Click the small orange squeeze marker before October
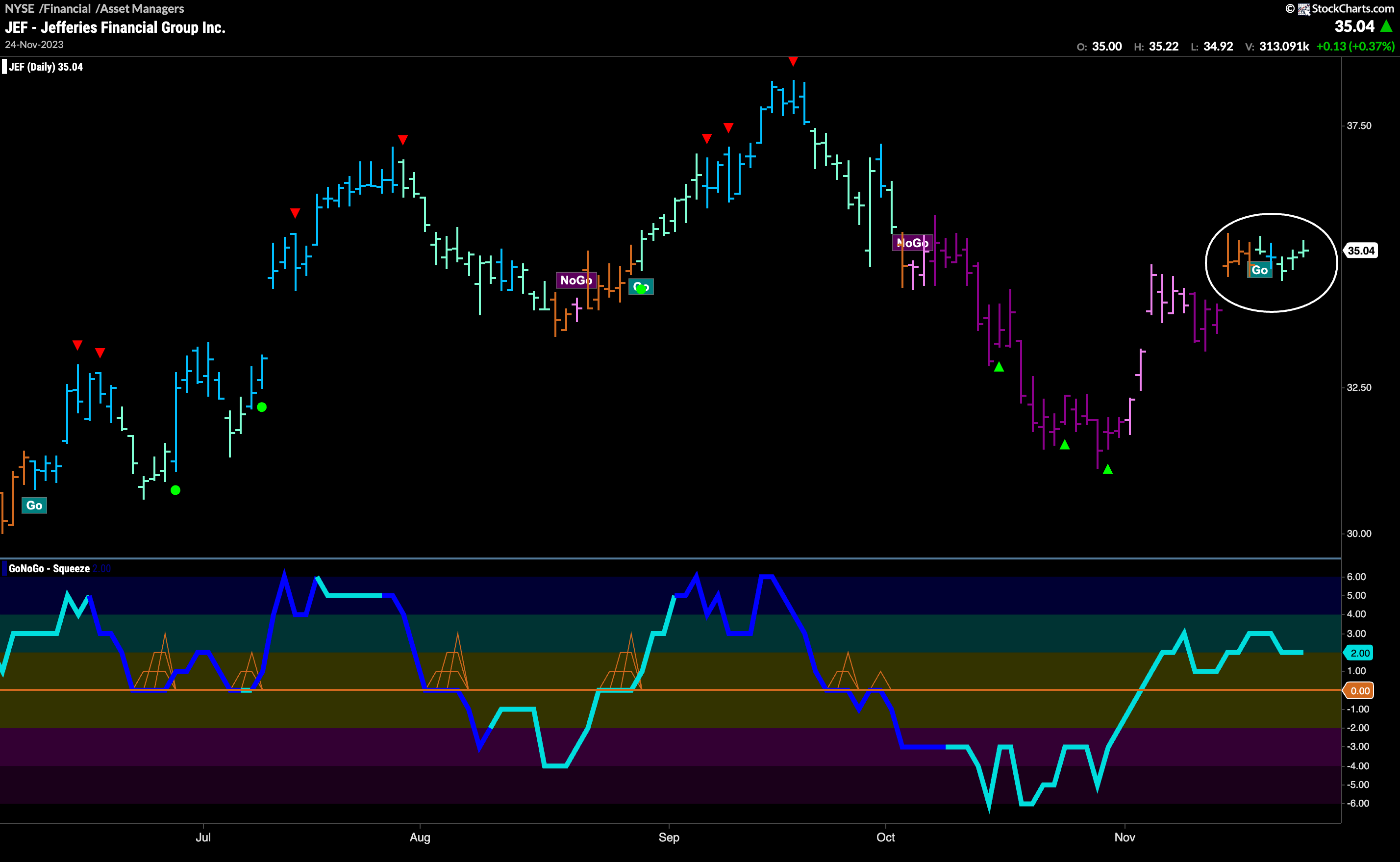 coord(880,681)
